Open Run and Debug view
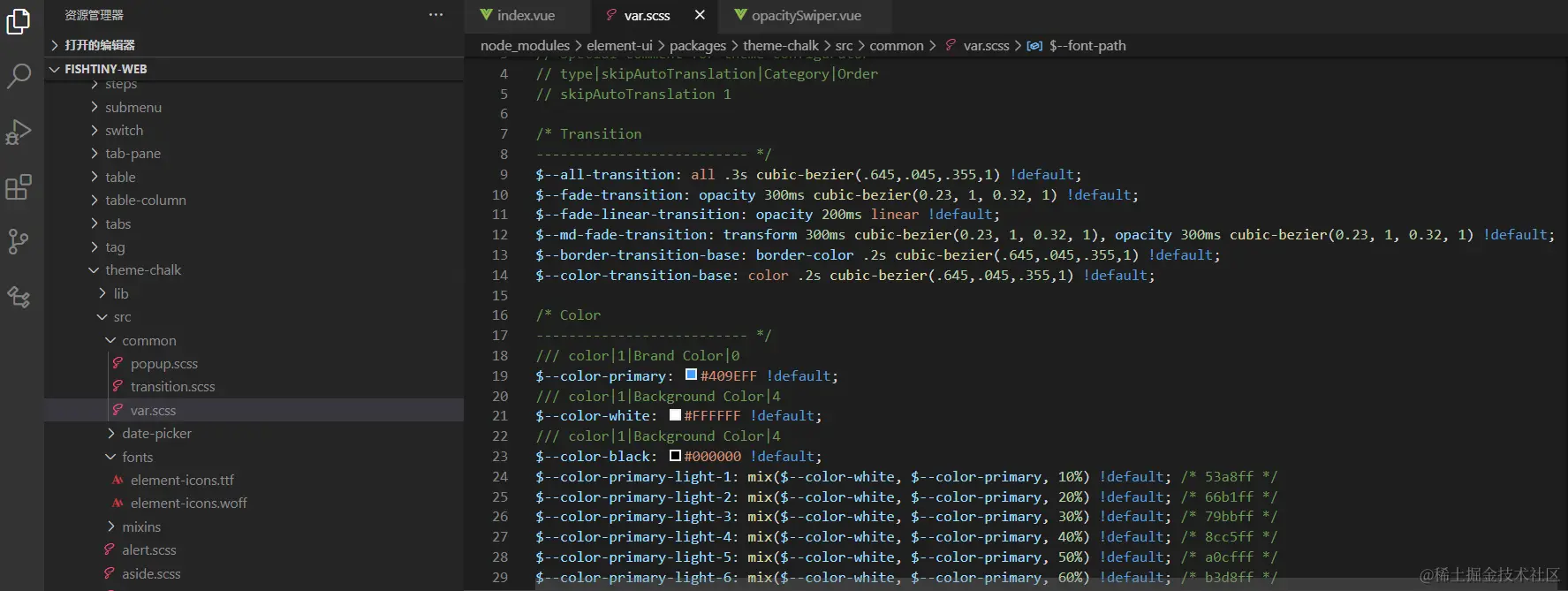The width and height of the screenshot is (1568, 591). (x=19, y=132)
